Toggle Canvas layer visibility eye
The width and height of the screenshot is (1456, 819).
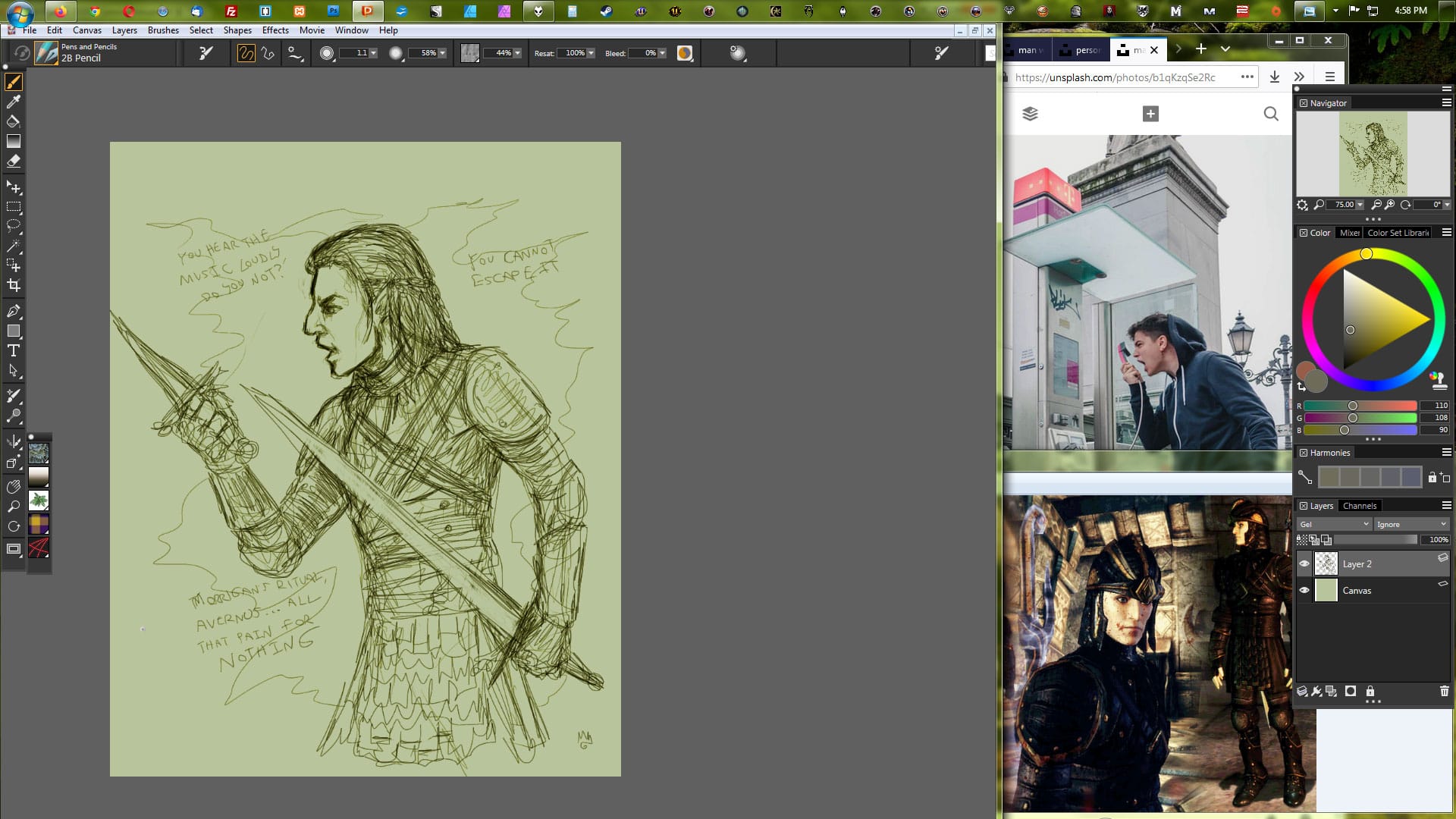point(1304,590)
